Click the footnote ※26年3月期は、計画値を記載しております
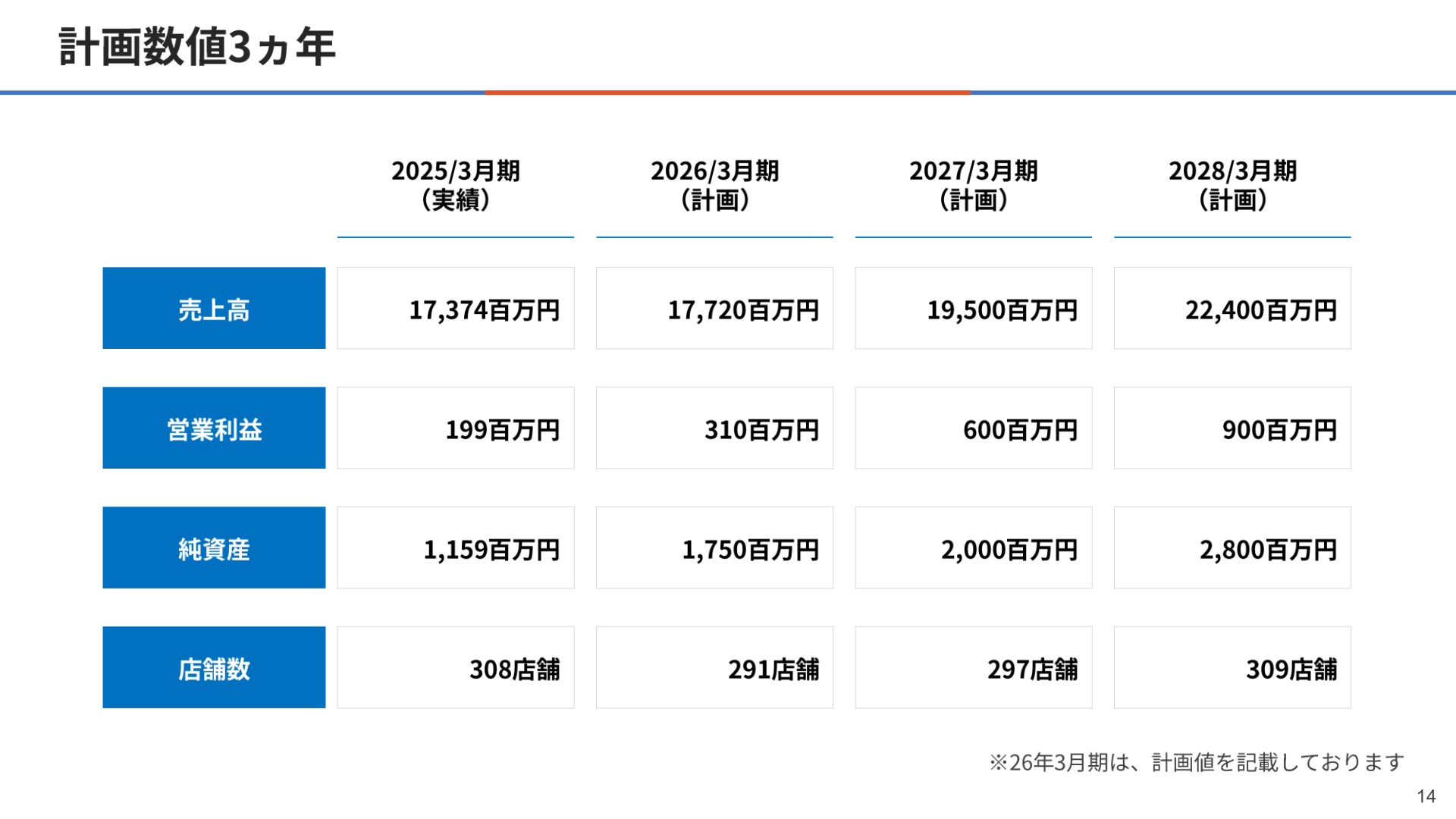 click(x=1197, y=762)
